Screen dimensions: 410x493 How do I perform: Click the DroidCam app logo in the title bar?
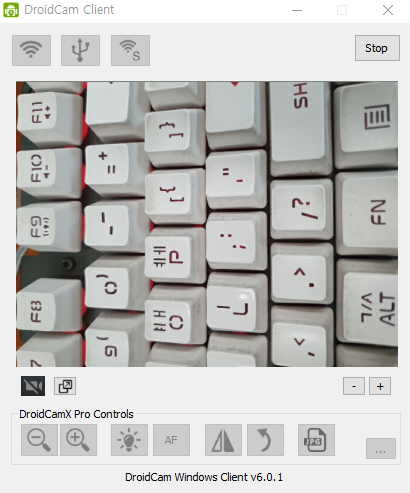tap(11, 10)
